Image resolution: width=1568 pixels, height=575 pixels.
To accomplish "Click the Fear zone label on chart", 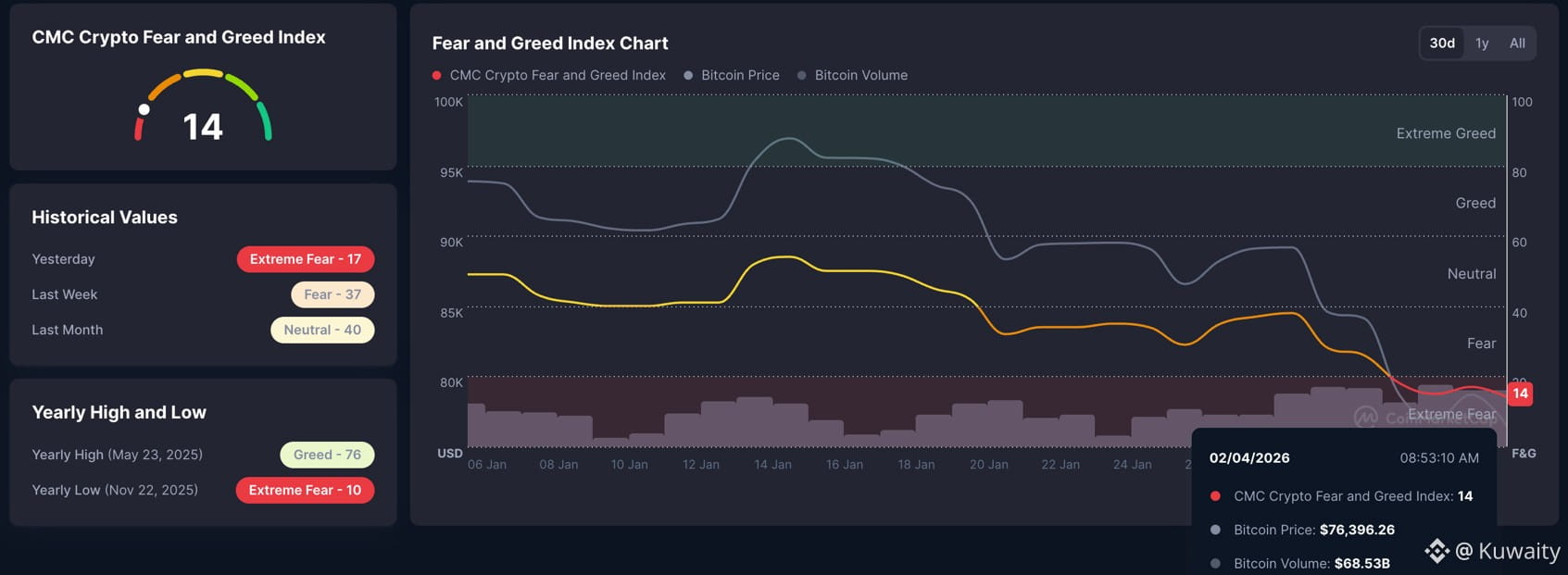I will 1481,344.
